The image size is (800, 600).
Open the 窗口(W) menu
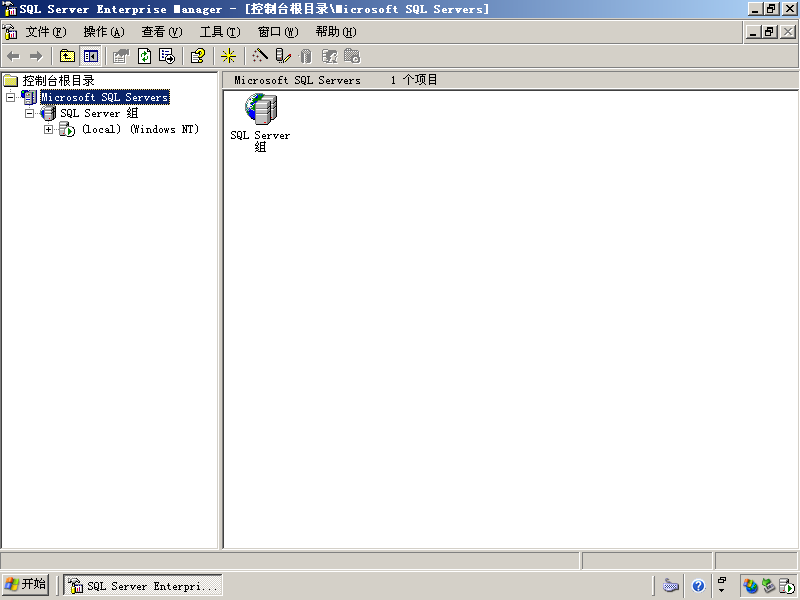point(278,32)
